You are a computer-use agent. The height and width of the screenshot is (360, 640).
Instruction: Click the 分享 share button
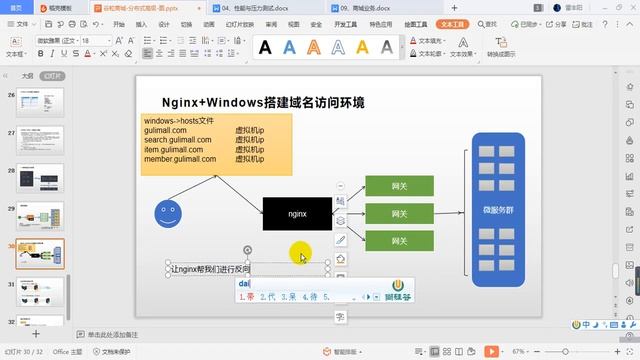(556, 24)
